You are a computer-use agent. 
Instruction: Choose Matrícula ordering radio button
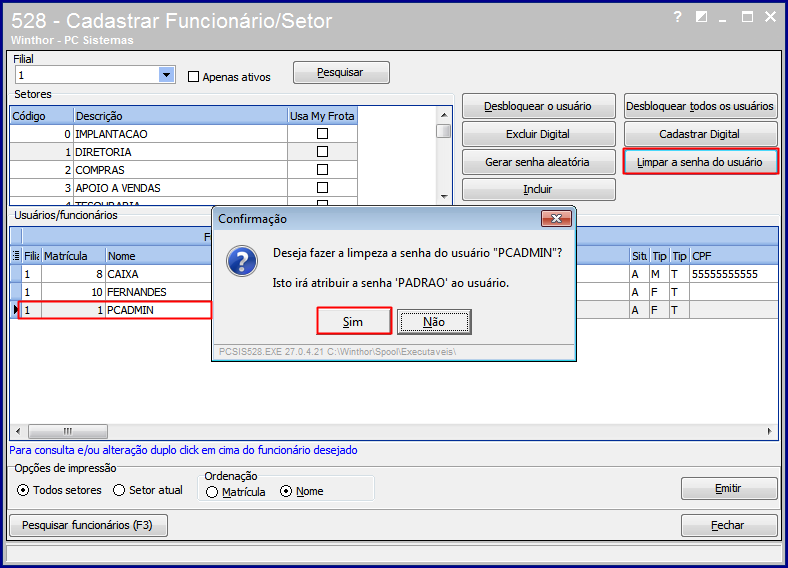coord(212,492)
